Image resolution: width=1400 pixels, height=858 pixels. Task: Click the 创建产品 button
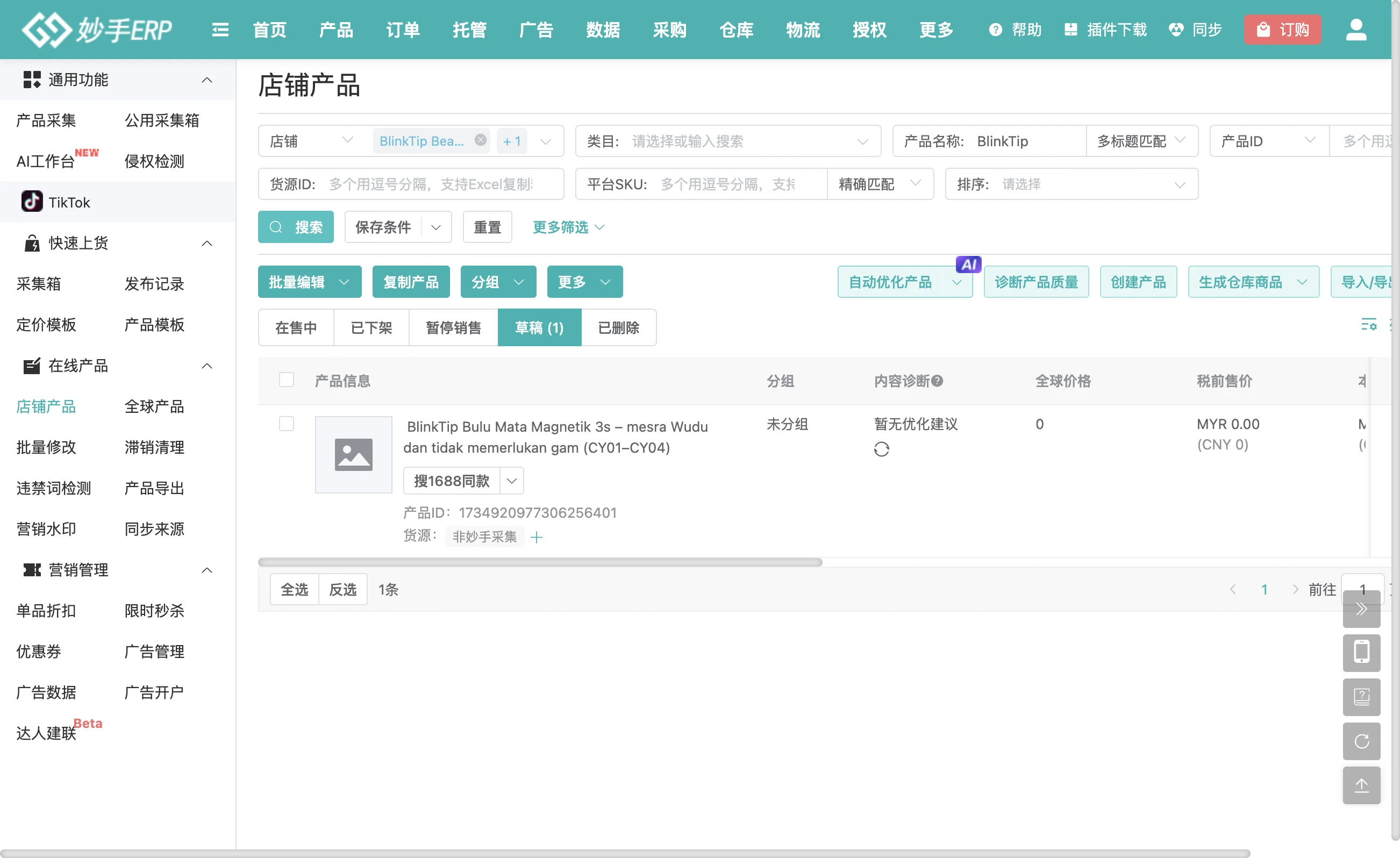tap(1138, 282)
